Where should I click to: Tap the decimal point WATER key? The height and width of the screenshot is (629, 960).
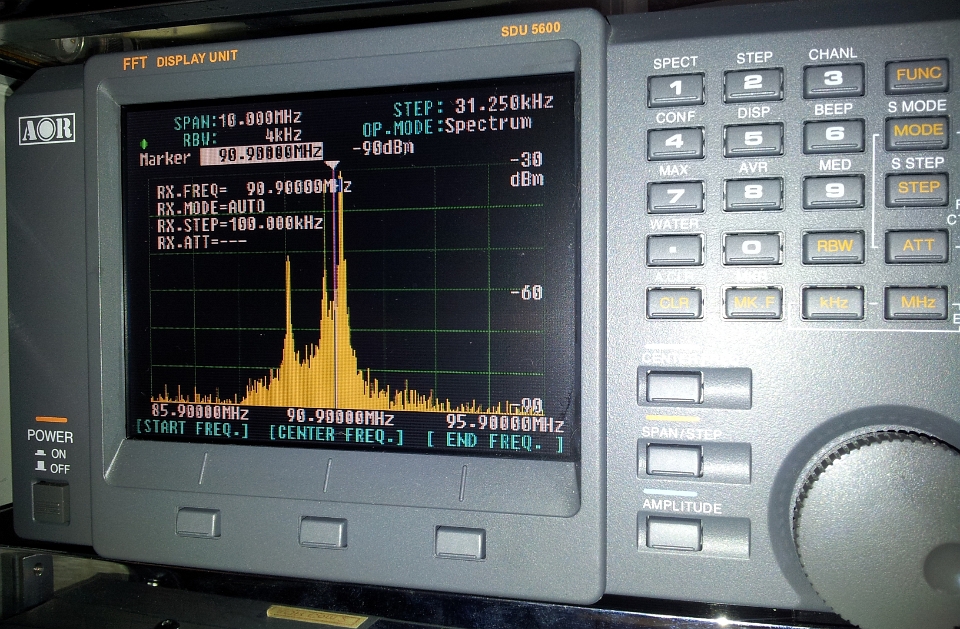[675, 250]
